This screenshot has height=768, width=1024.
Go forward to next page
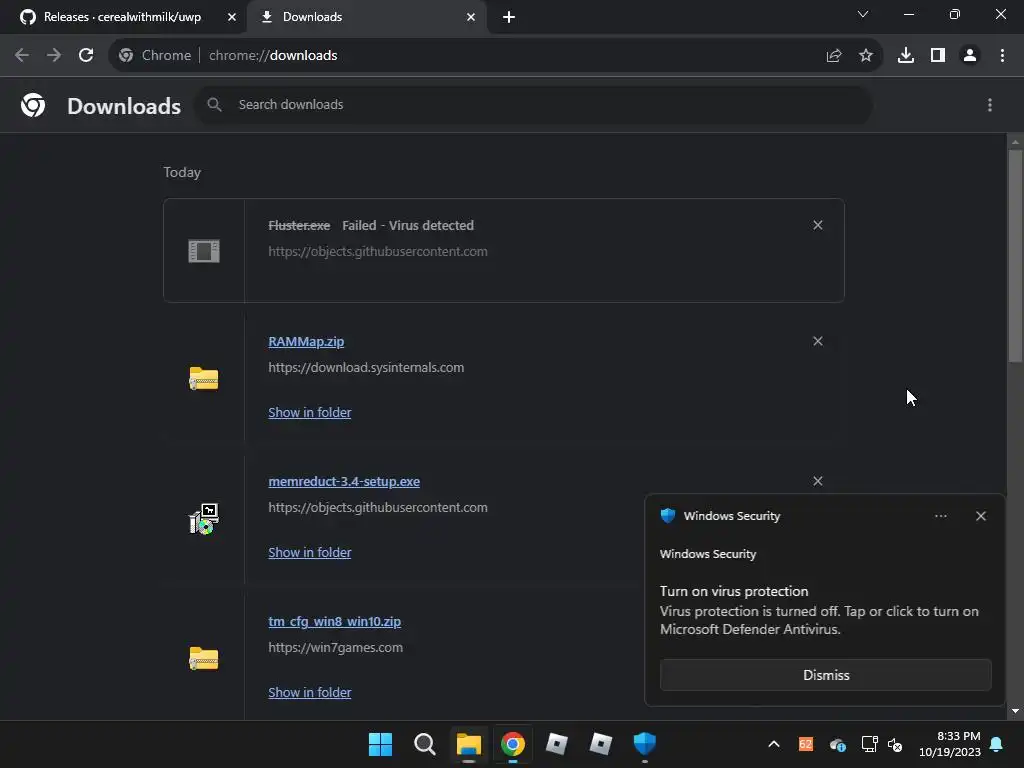54,56
